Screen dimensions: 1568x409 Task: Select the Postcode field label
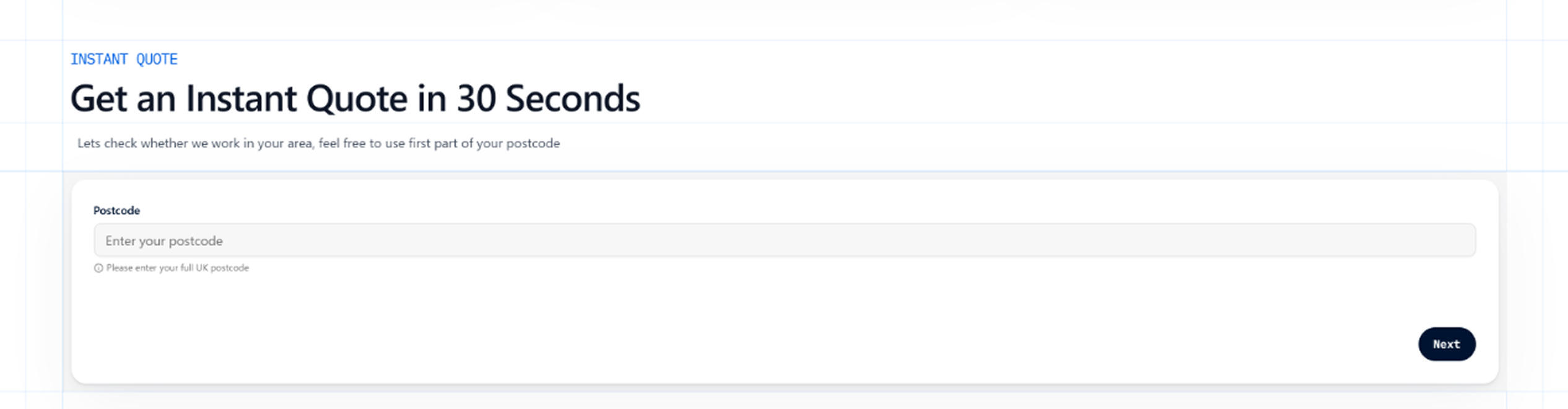click(116, 211)
